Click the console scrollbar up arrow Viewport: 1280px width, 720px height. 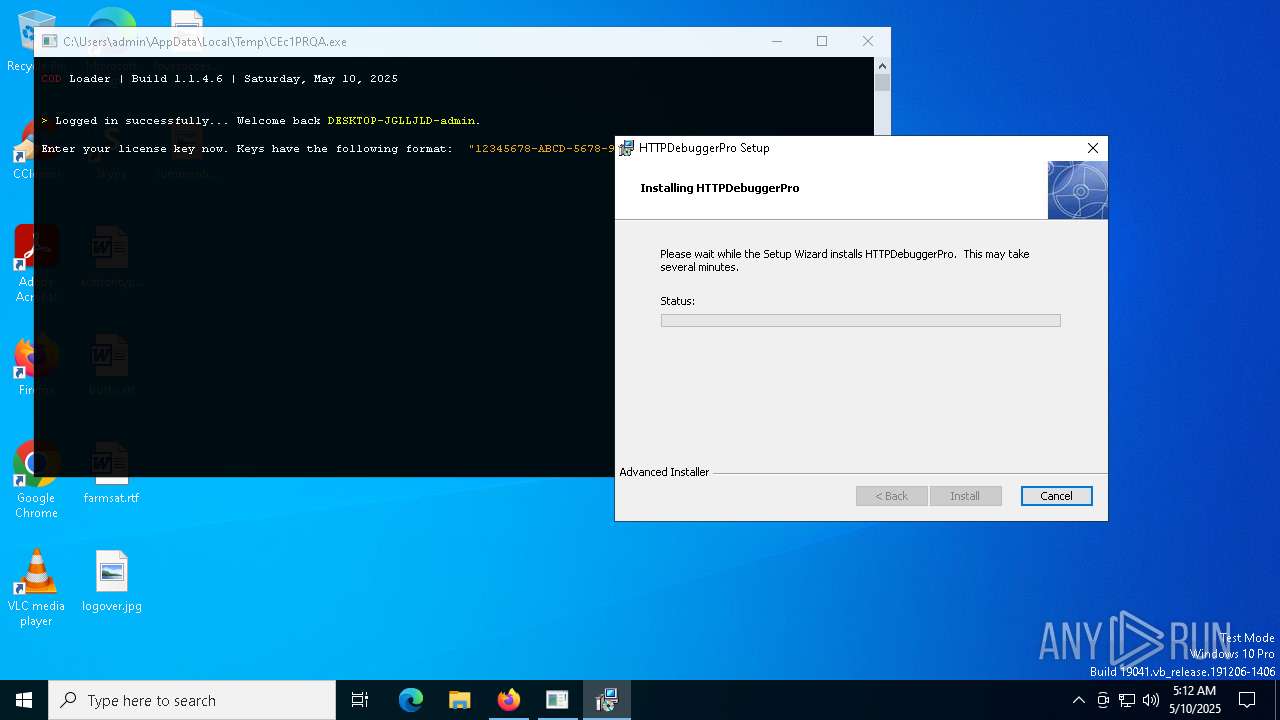point(882,65)
